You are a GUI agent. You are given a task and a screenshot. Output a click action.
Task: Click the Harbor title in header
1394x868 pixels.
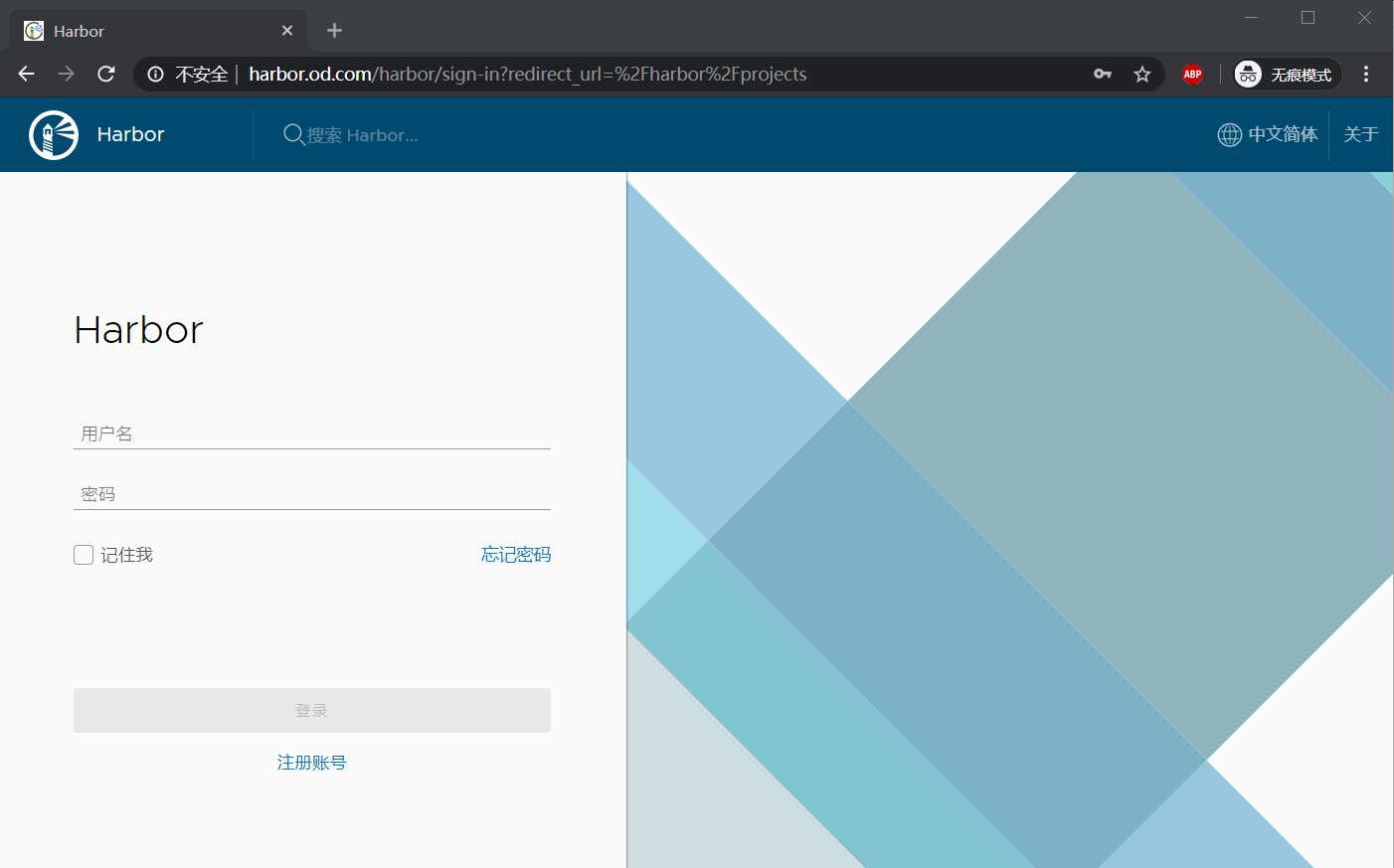pyautogui.click(x=130, y=134)
